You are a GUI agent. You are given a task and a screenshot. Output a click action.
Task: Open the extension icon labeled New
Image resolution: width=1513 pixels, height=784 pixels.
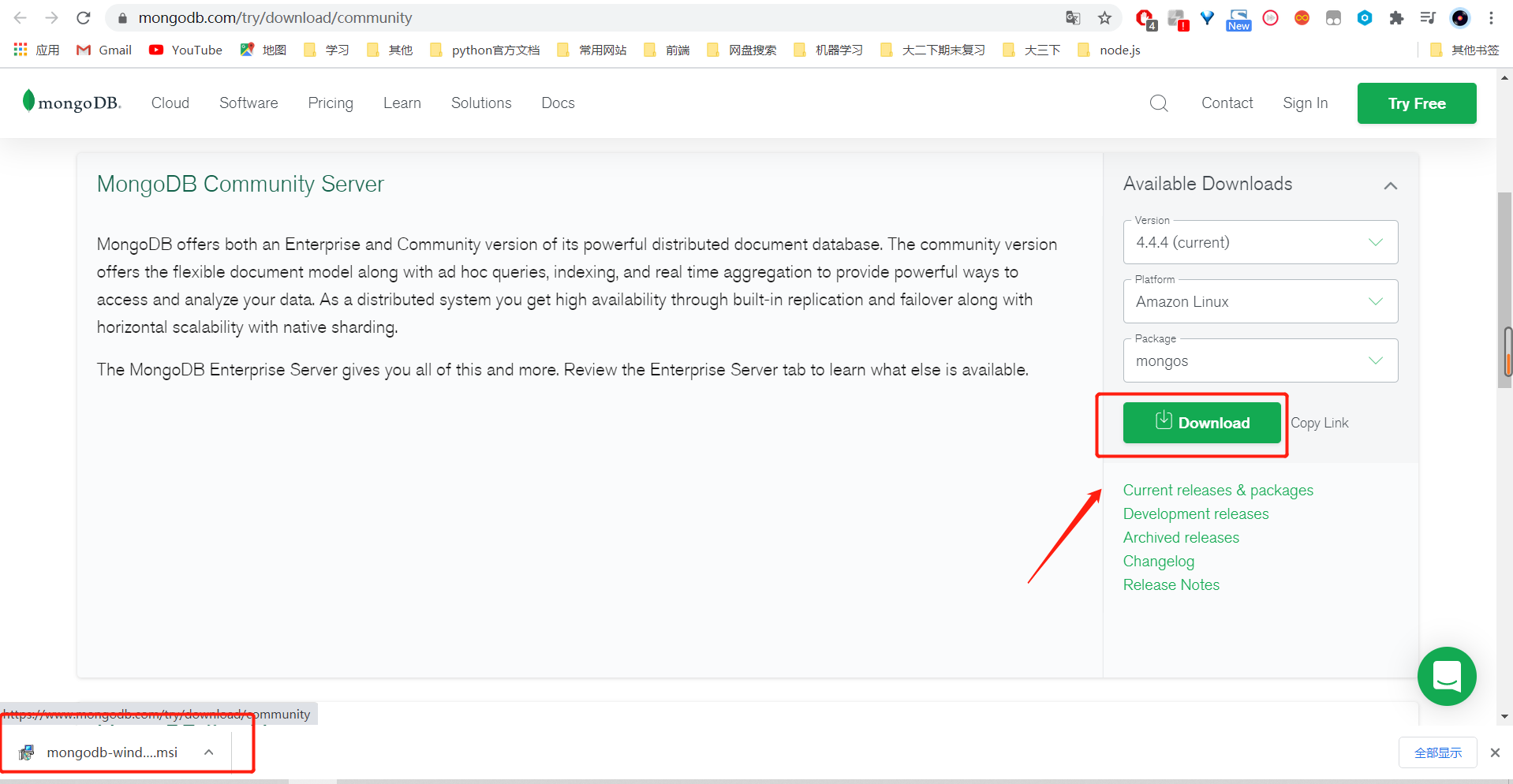[1238, 20]
